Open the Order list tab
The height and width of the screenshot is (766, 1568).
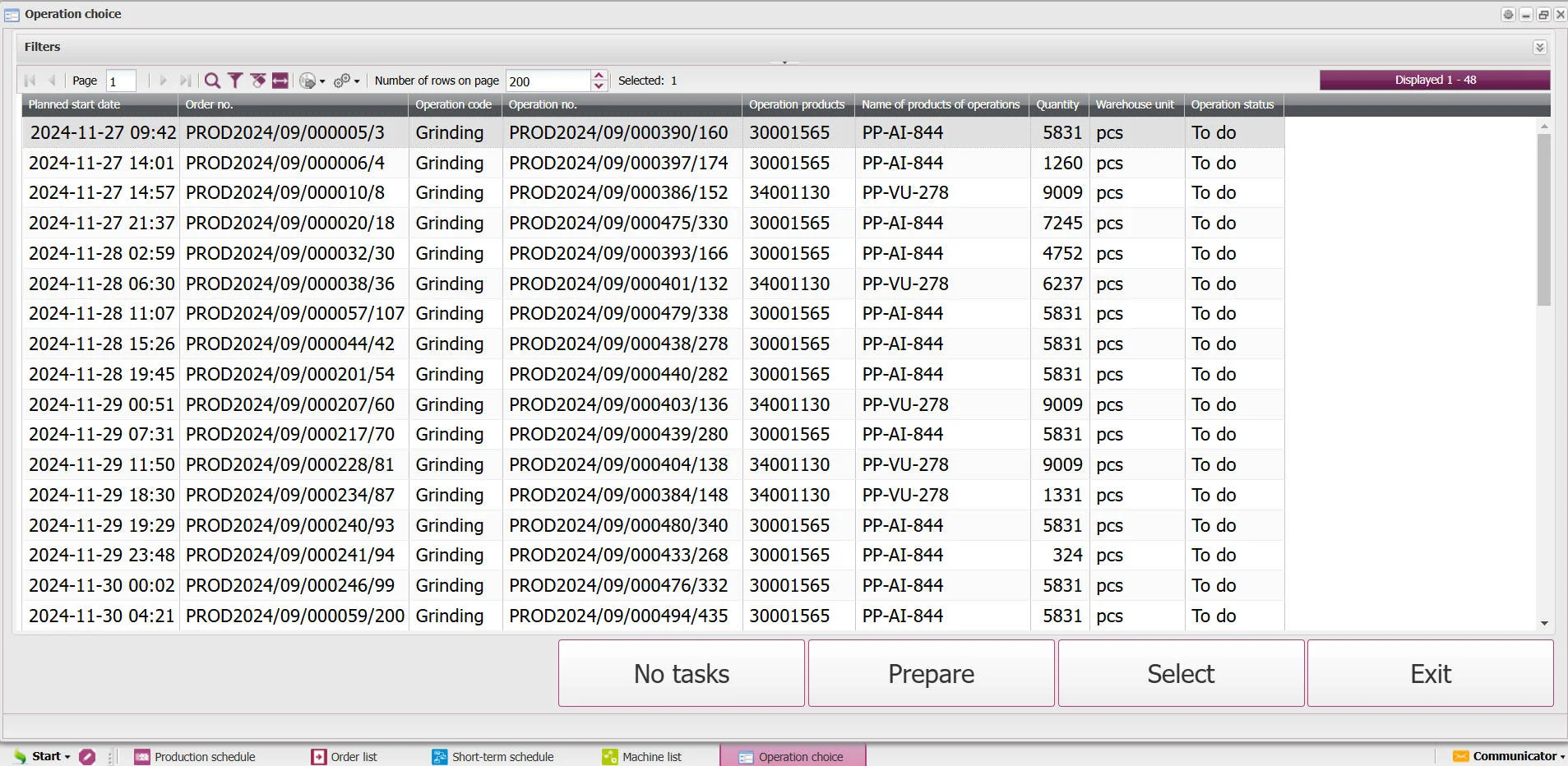tap(353, 756)
